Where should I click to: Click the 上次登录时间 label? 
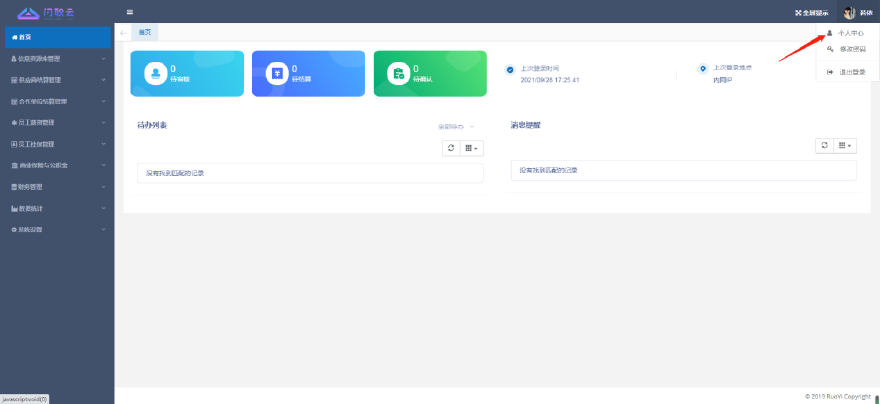(x=540, y=68)
